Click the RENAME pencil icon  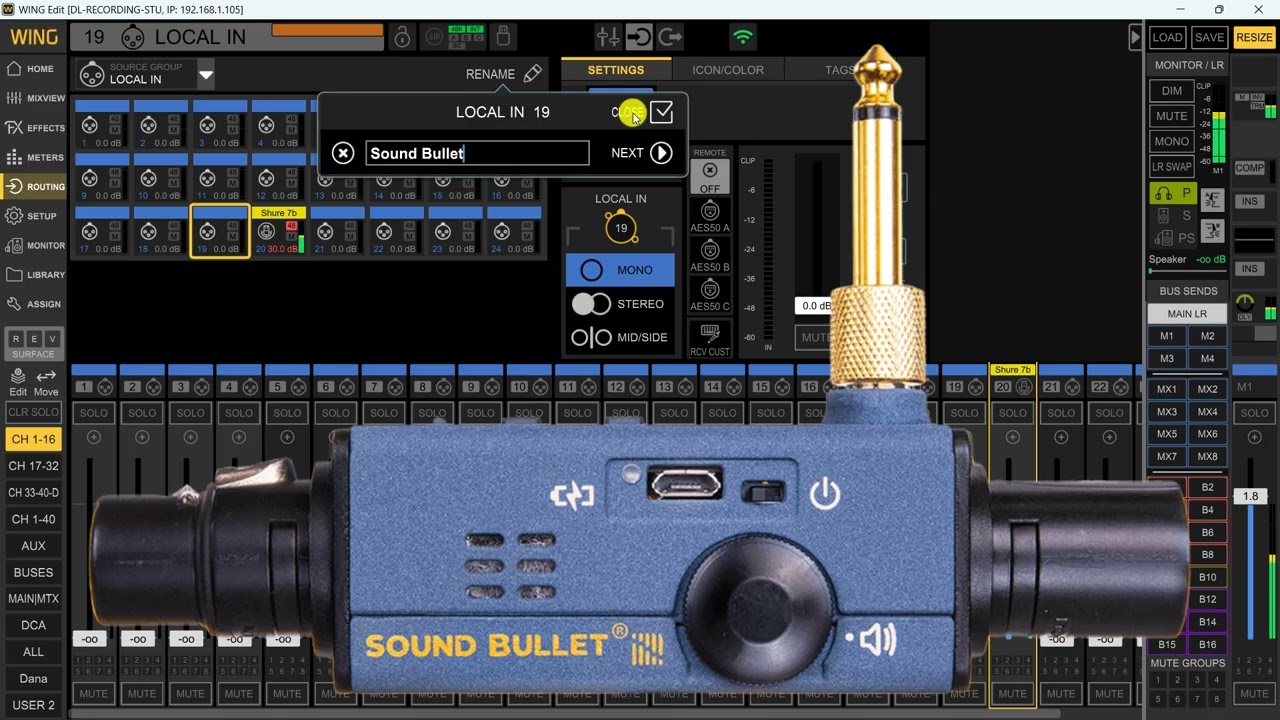point(532,73)
